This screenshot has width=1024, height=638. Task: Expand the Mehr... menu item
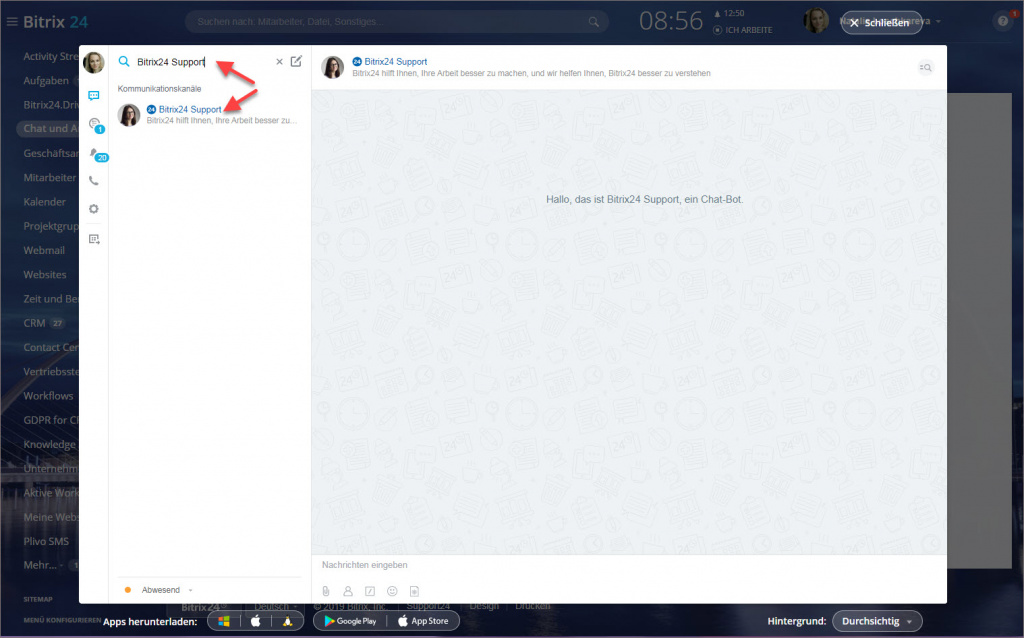tap(43, 565)
